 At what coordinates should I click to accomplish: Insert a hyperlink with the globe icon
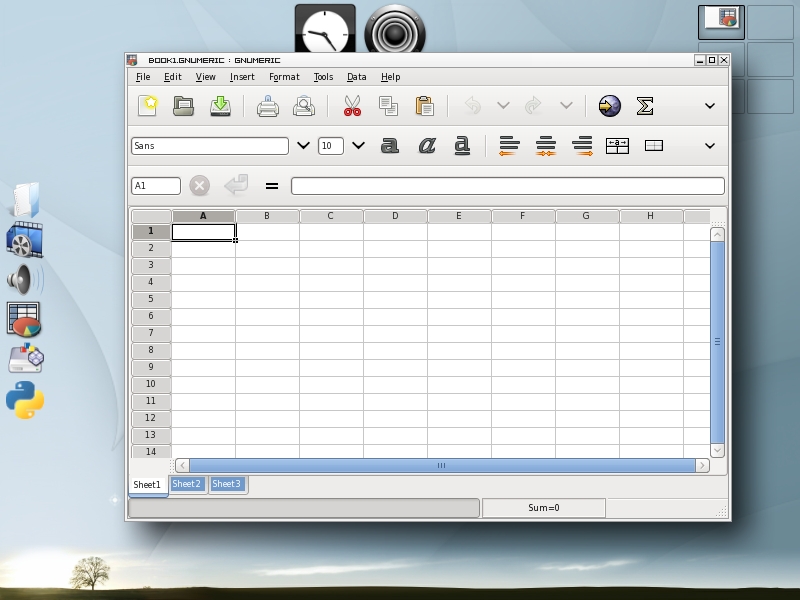pyautogui.click(x=609, y=105)
